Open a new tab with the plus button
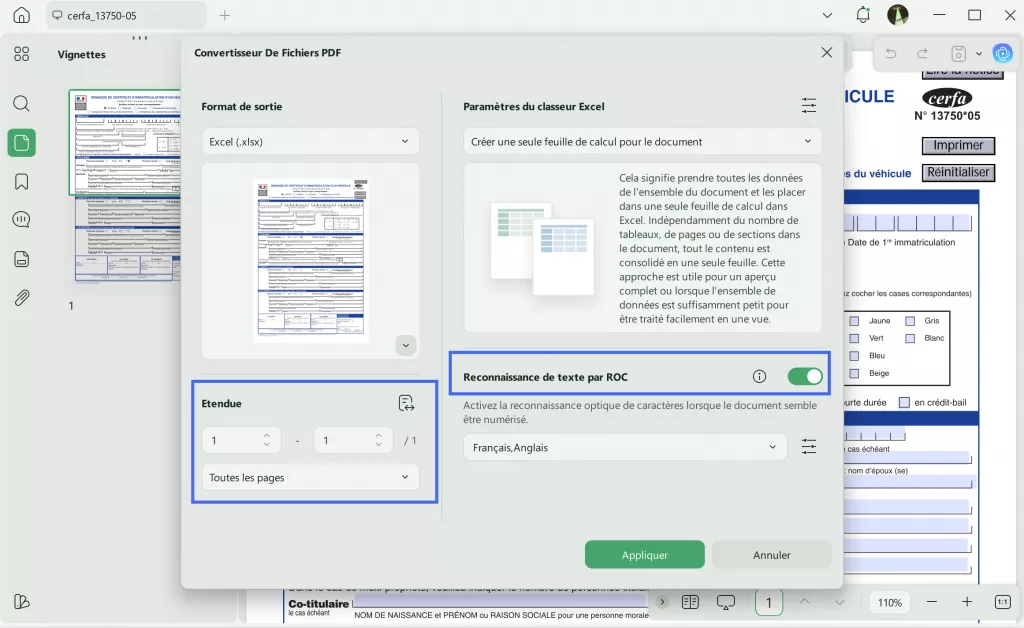1024x628 pixels. click(x=224, y=15)
